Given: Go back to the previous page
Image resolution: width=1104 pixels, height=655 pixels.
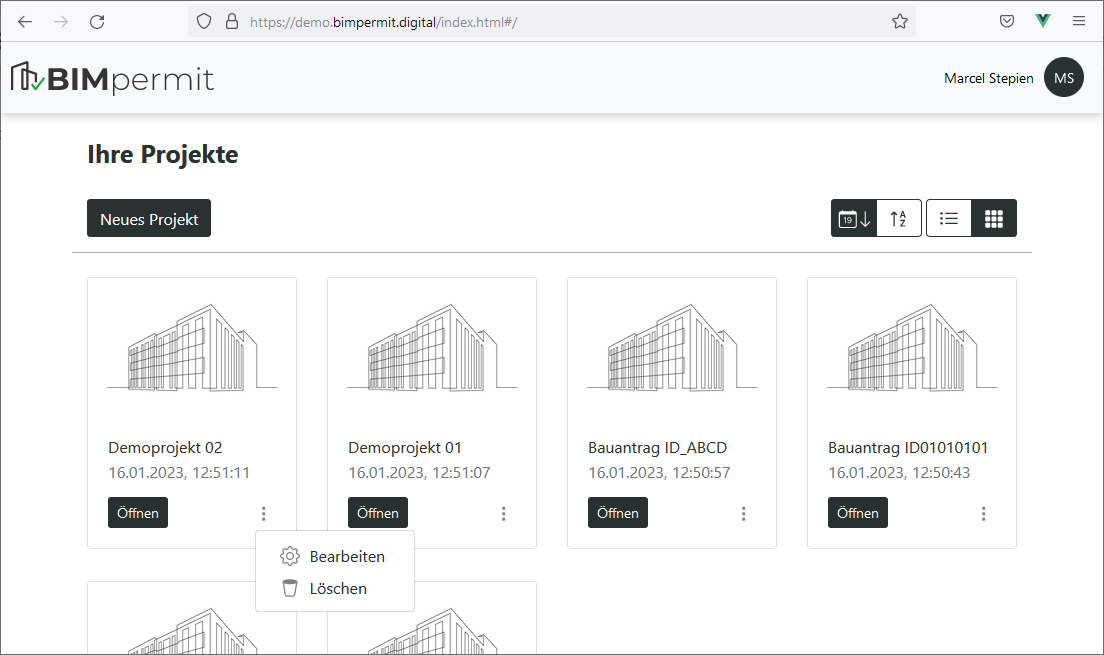Looking at the screenshot, I should (25, 22).
